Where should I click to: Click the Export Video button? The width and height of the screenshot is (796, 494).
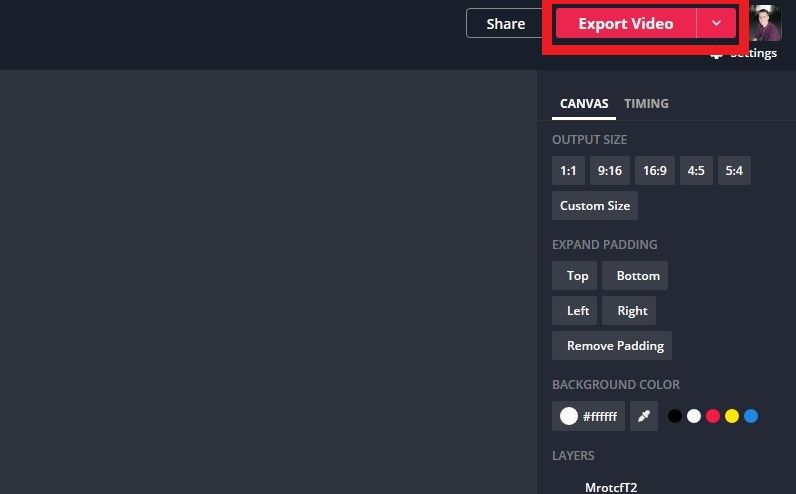point(625,24)
